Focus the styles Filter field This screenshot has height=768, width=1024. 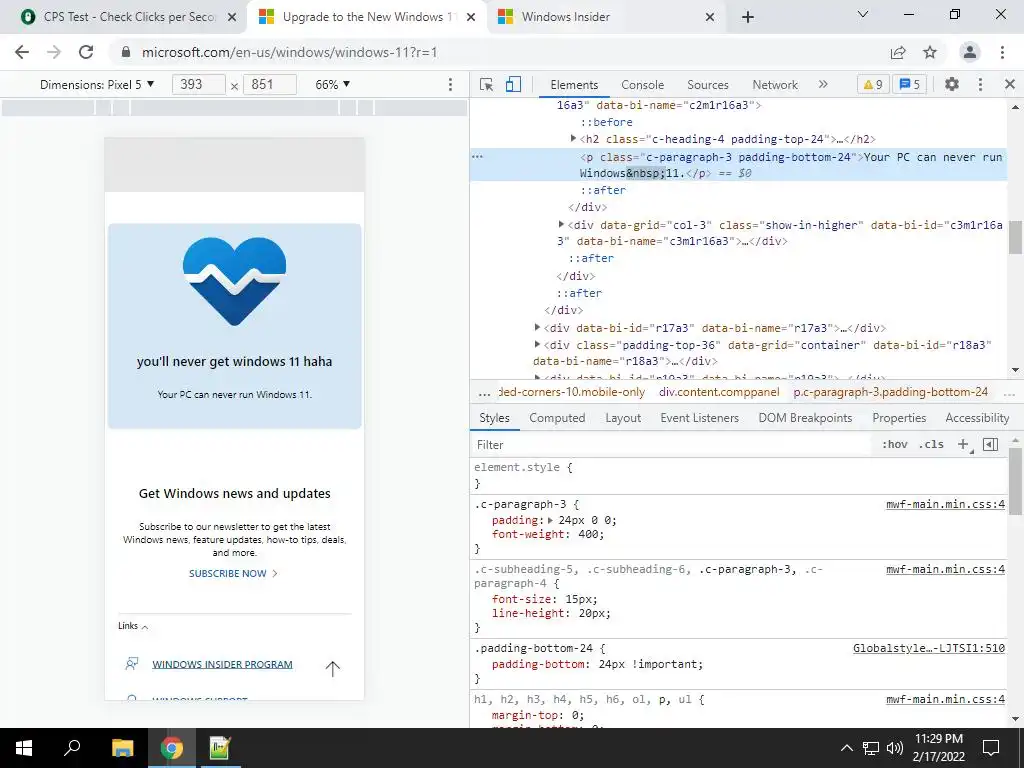pyautogui.click(x=673, y=445)
